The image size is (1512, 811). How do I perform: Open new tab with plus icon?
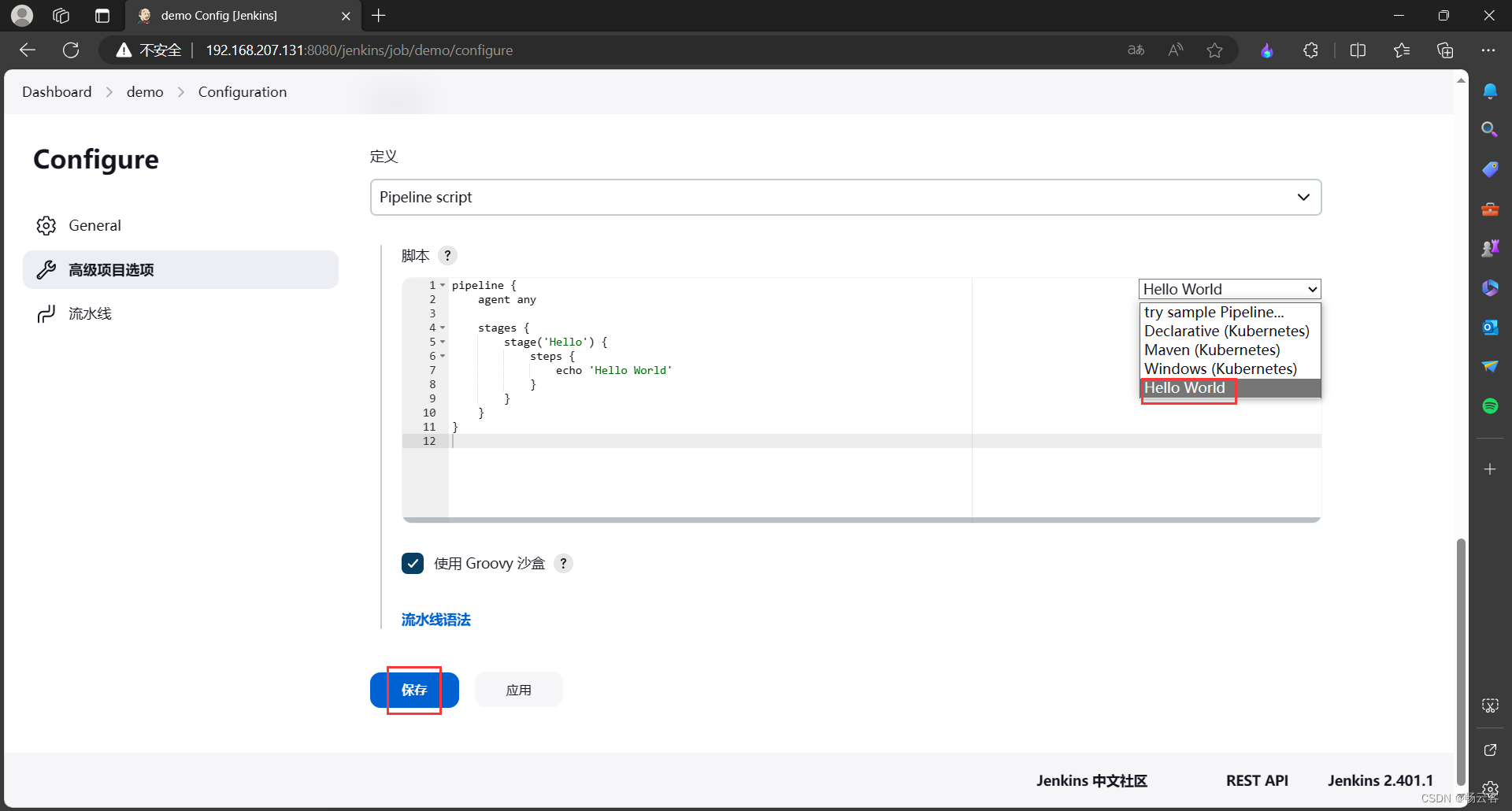[x=379, y=16]
